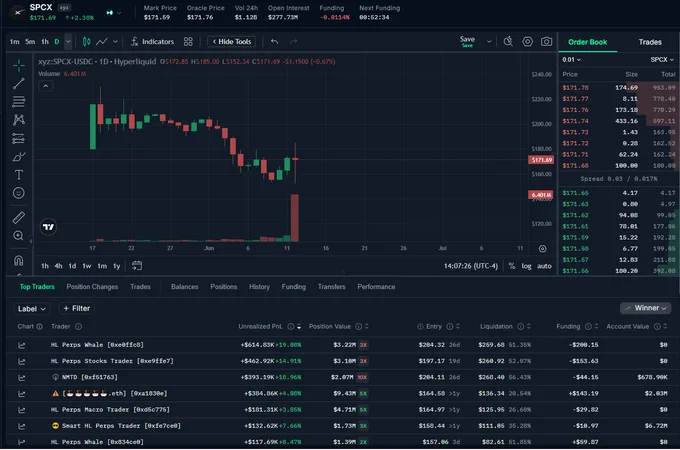Select the 1h timeframe in toolbar
Screen dimensions: 680x450
(x=45, y=42)
